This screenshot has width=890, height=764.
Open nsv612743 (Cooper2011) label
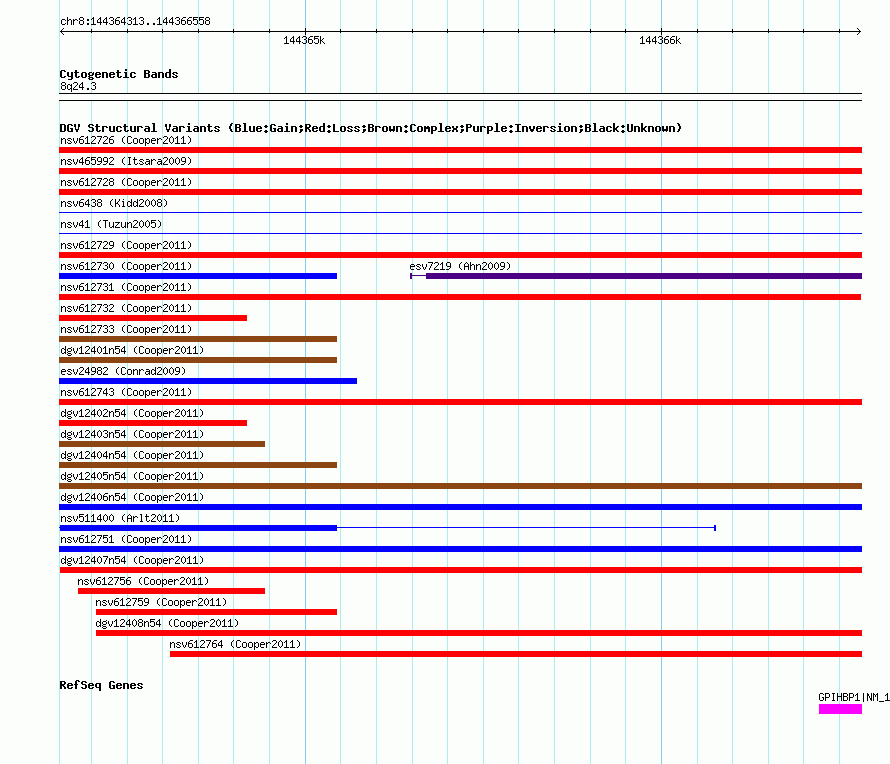point(126,392)
